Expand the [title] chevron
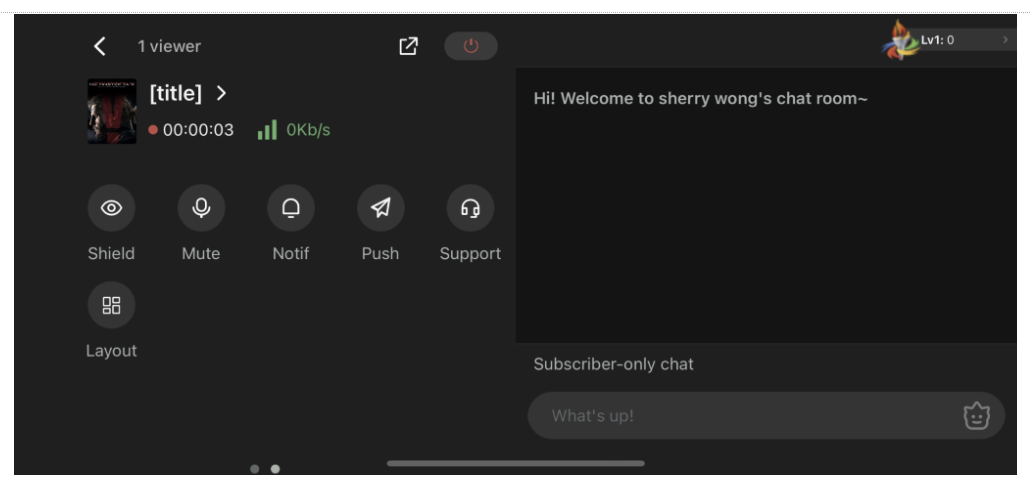 pyautogui.click(x=221, y=93)
